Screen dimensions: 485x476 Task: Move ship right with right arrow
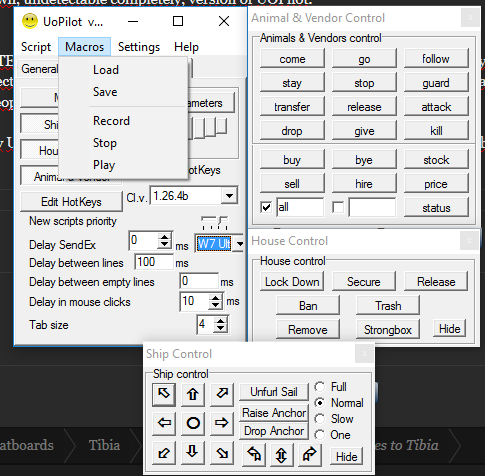point(222,423)
